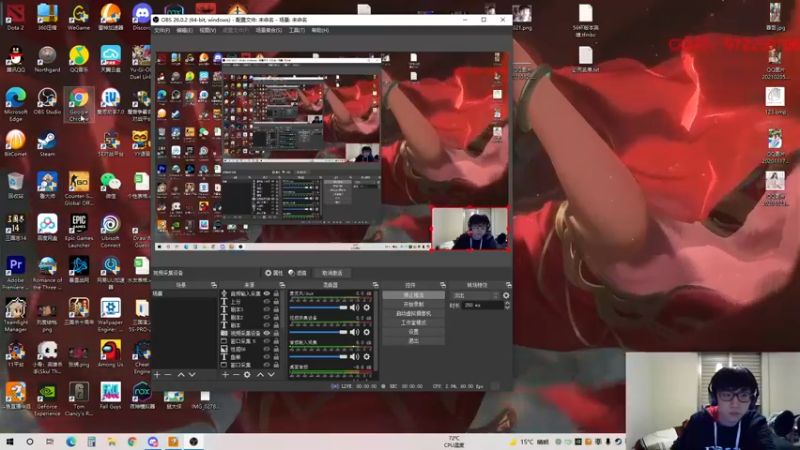
Task: Open the Nox emulator desktop shortcut
Action: [142, 395]
